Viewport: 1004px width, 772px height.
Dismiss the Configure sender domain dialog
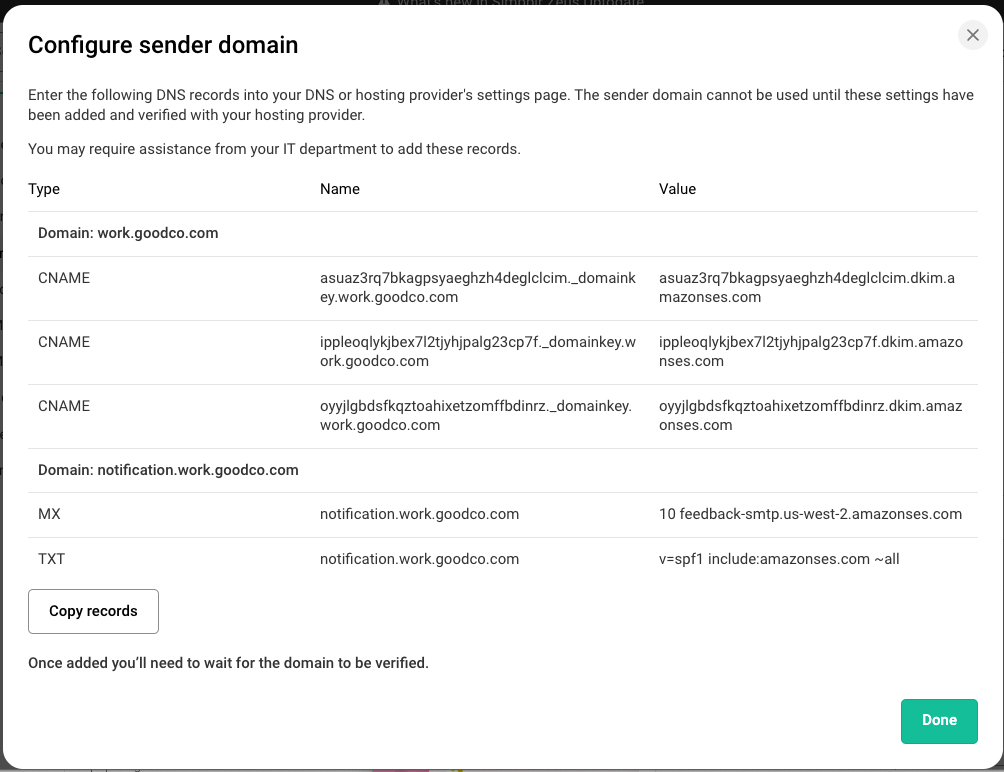point(972,35)
